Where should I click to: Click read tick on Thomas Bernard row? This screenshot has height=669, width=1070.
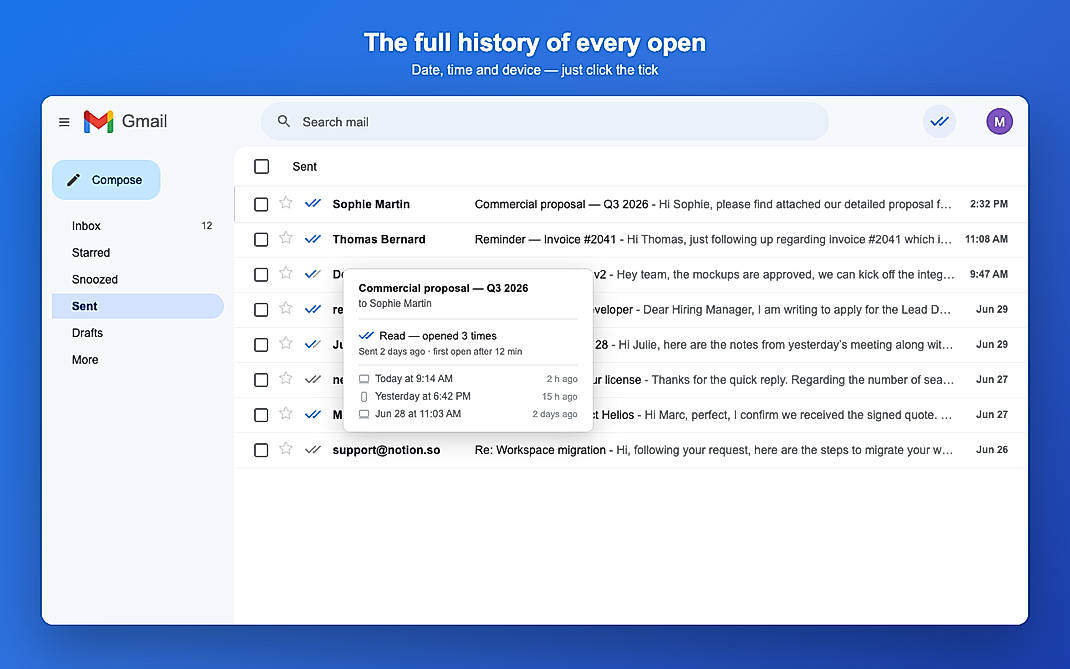[313, 239]
